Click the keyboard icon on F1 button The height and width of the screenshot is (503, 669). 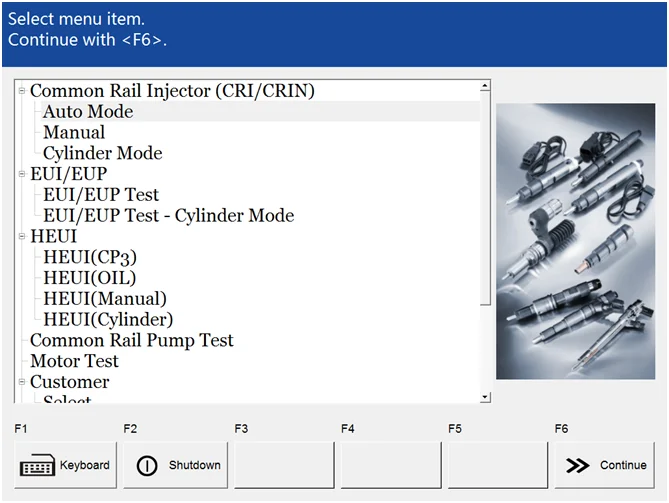click(38, 466)
